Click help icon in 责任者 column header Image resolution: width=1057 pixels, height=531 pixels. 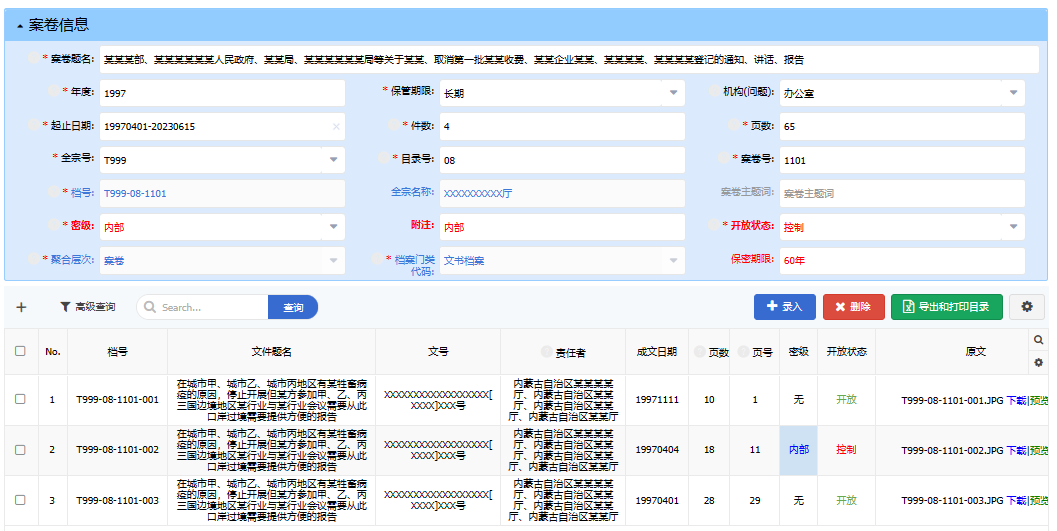[547, 351]
